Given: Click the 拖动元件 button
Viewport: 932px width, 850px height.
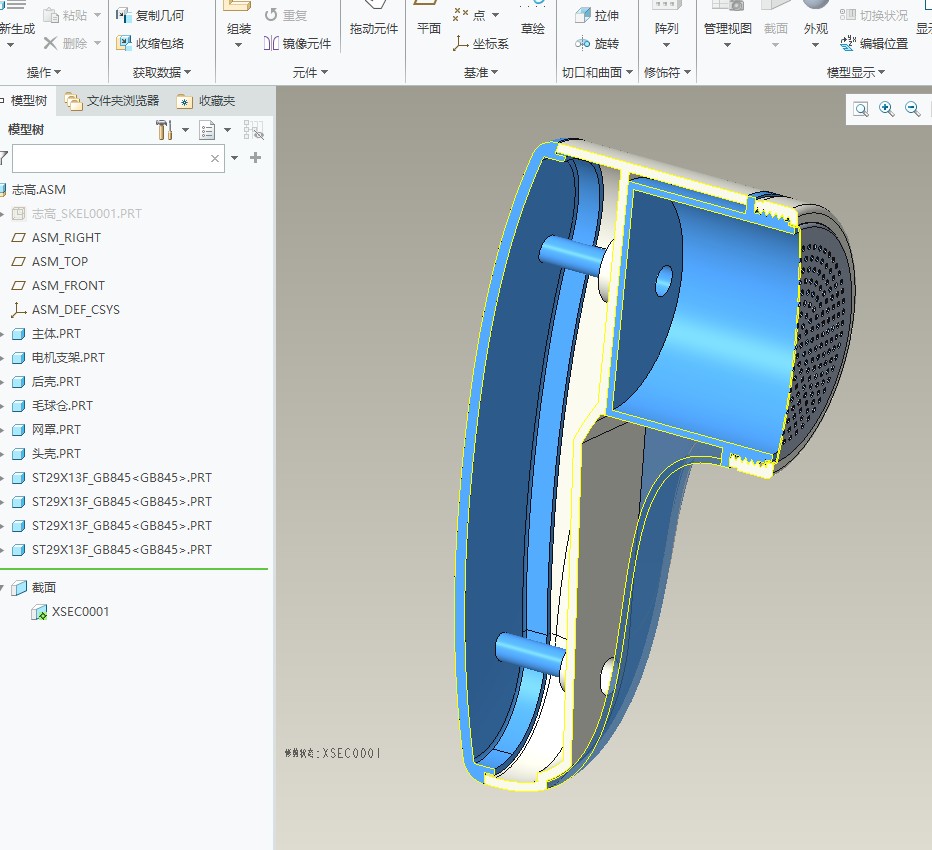Looking at the screenshot, I should pos(374,29).
